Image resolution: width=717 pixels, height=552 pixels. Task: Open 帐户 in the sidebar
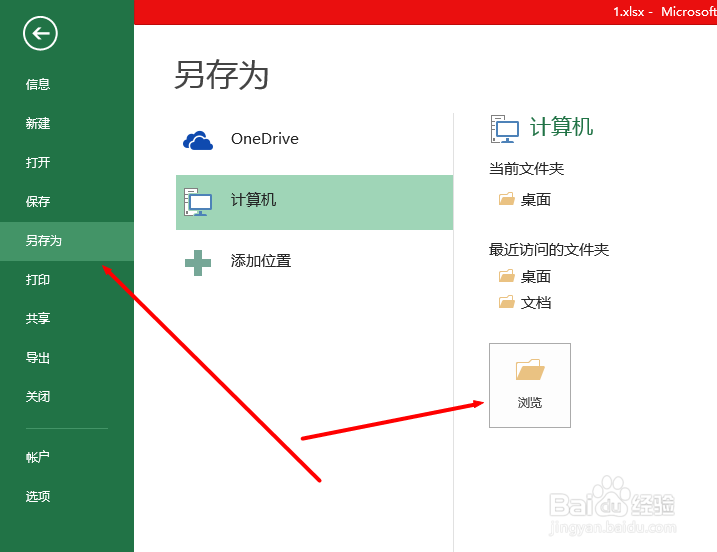point(38,457)
